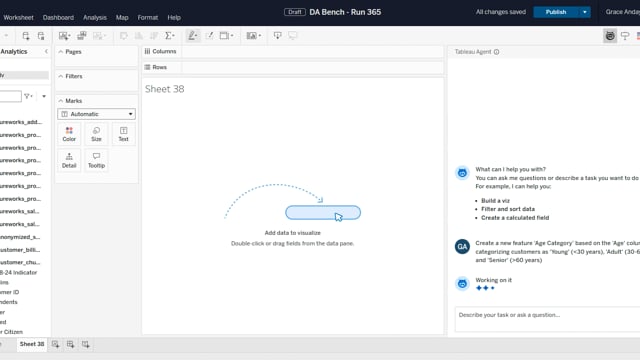Collapse the Pages shelf
Image resolution: width=640 pixels, height=360 pixels.
(x=61, y=52)
